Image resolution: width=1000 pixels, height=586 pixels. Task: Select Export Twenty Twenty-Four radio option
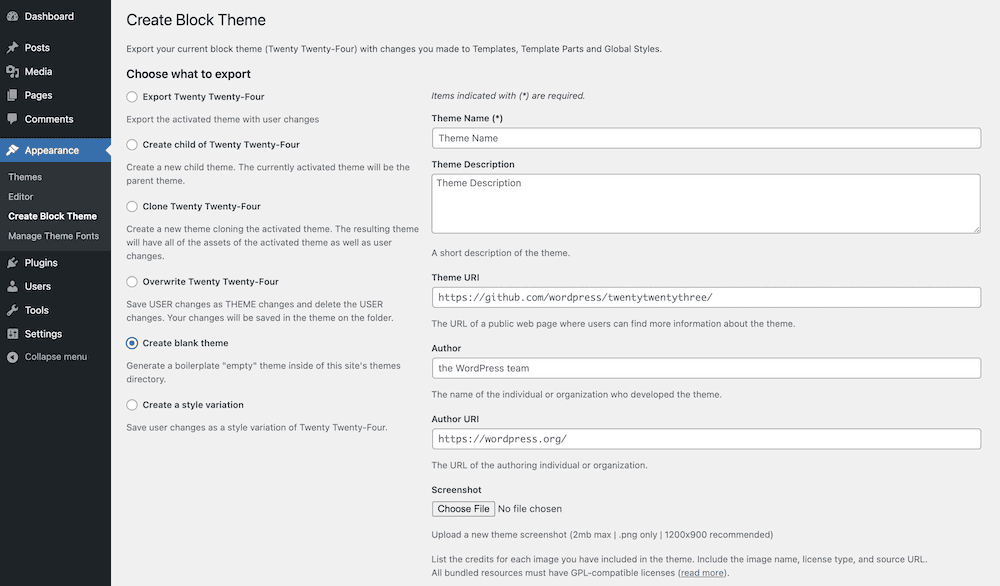(132, 97)
